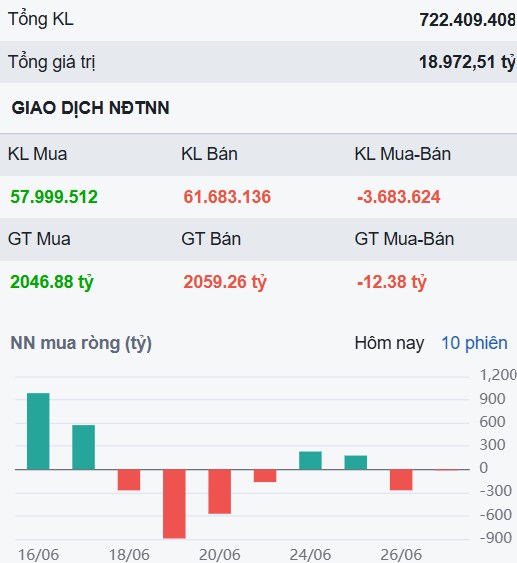Click the KL Mua-Bán column header
The height and width of the screenshot is (563, 517).
(x=402, y=154)
